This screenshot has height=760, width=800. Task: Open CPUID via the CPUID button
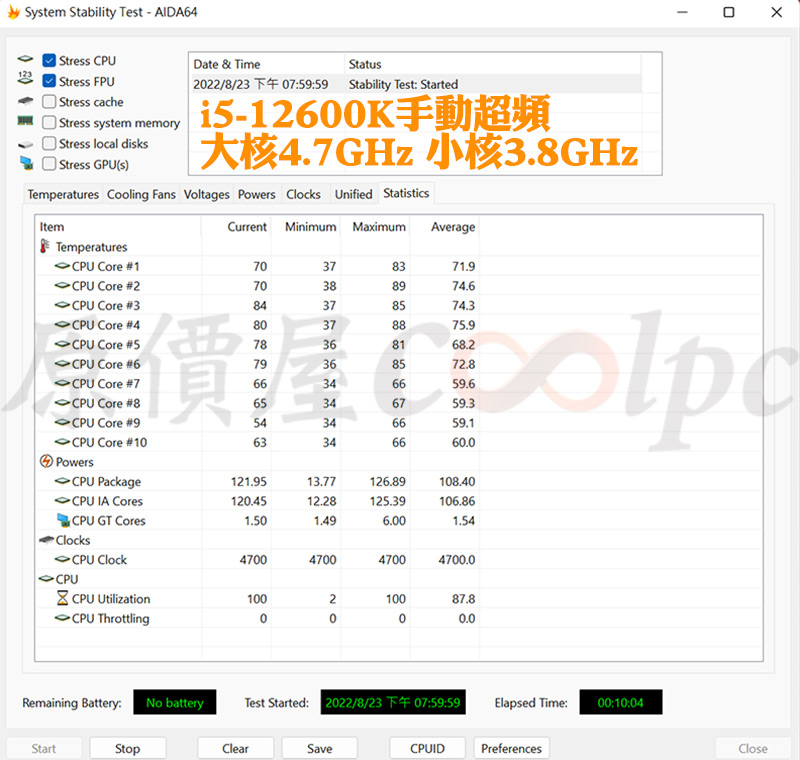tap(428, 748)
